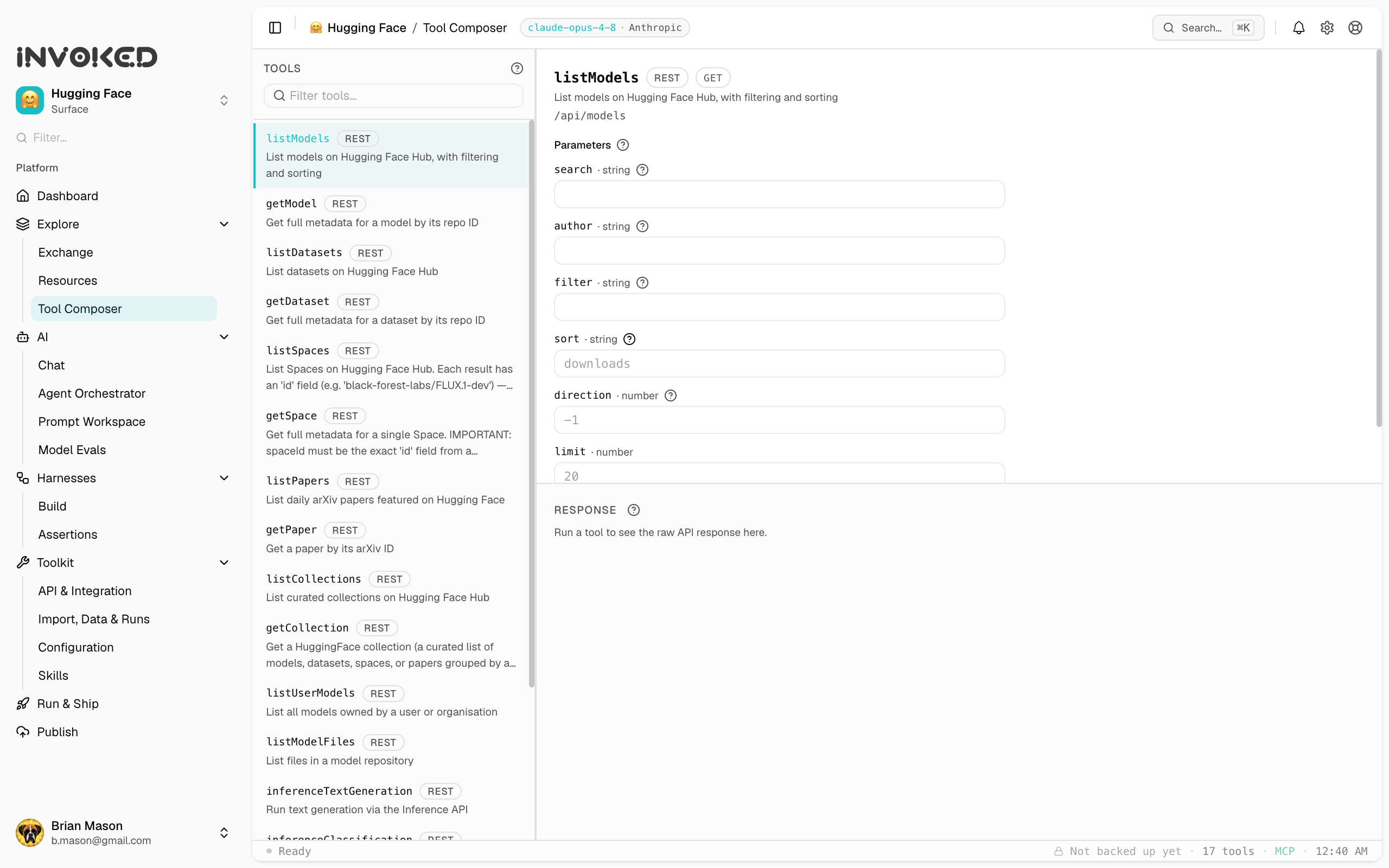Select the inferenceTextGeneration tool
This screenshot has height=868, width=1389.
pos(391,800)
